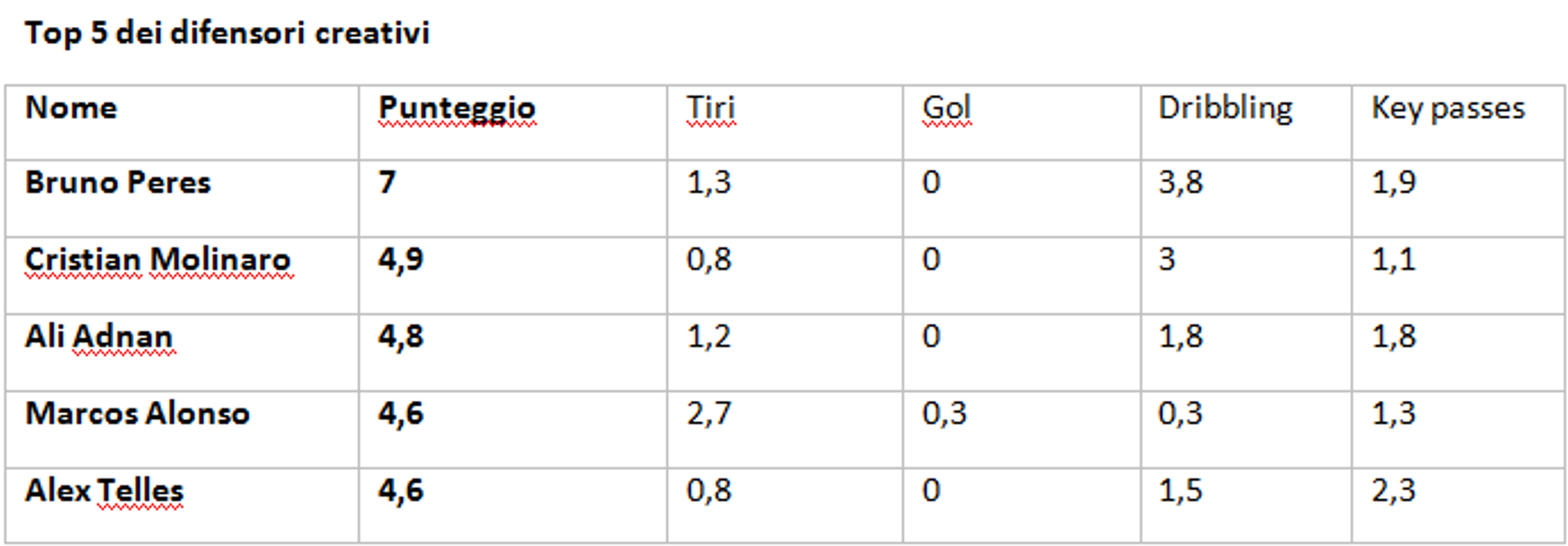
Task: Select the 'Dribbling' header cell
Action: pyautogui.click(x=1225, y=108)
